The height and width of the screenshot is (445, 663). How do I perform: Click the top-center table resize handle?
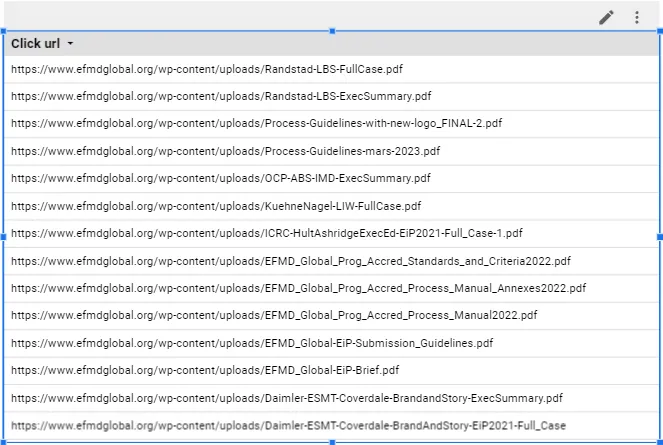(x=332, y=31)
